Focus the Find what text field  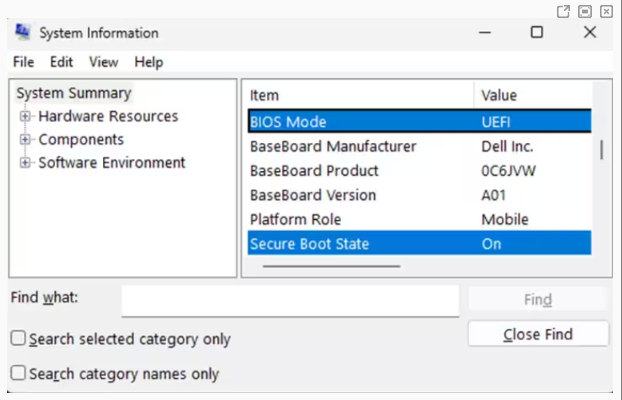coord(290,300)
